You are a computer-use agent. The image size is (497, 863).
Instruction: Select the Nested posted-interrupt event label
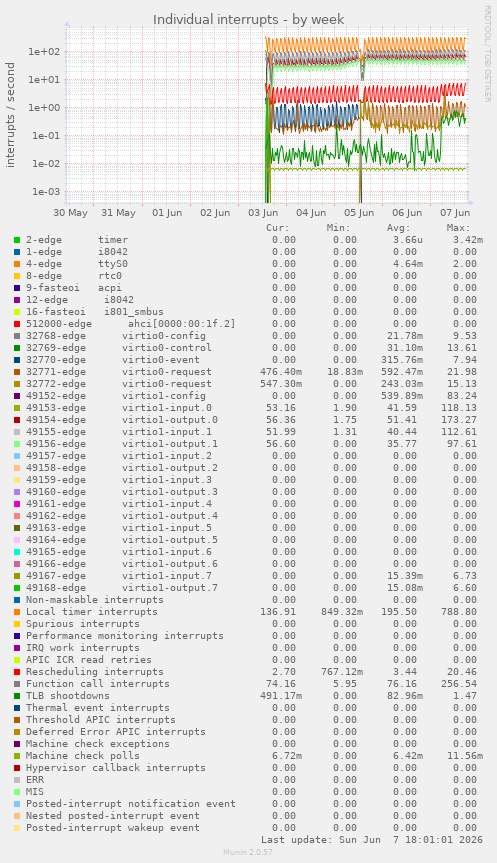(113, 816)
